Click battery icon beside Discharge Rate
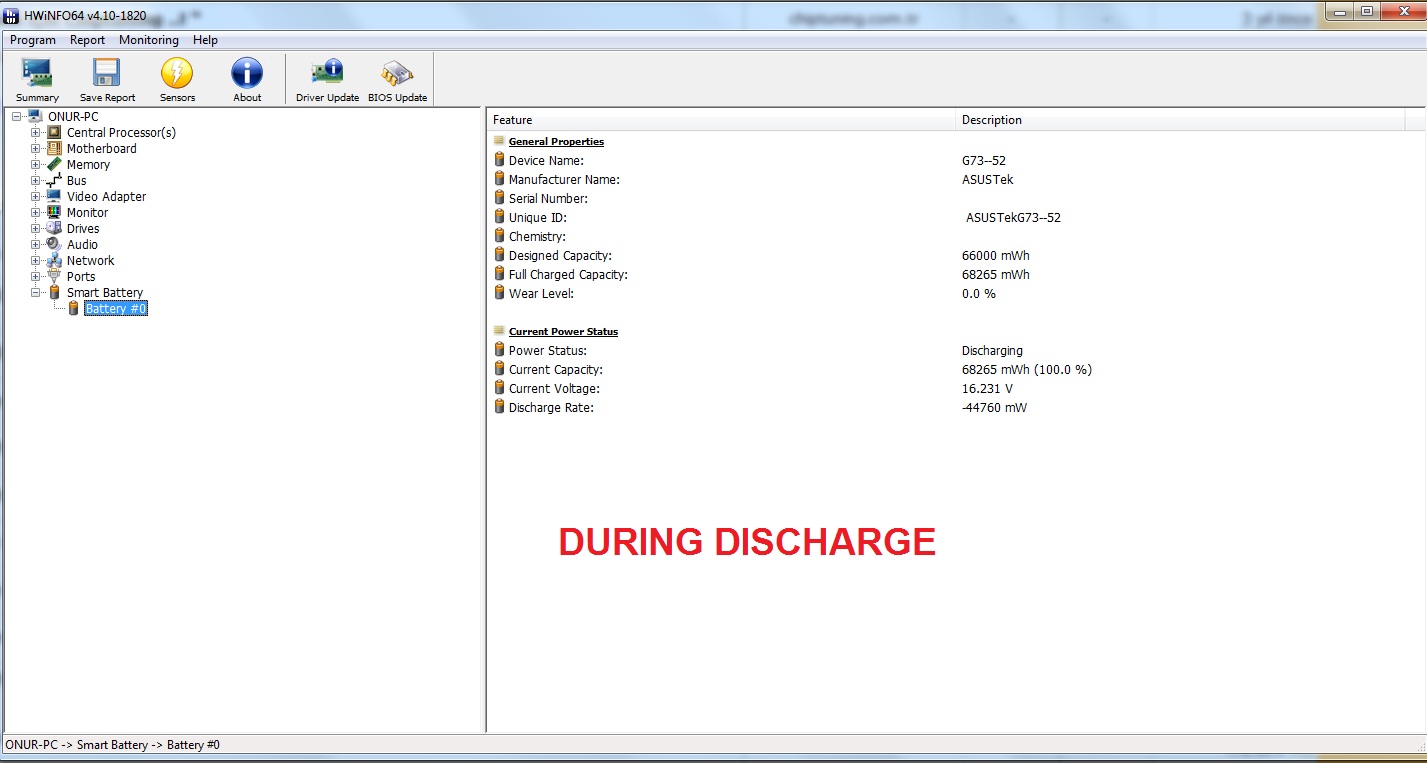The image size is (1427, 763). pyautogui.click(x=499, y=407)
